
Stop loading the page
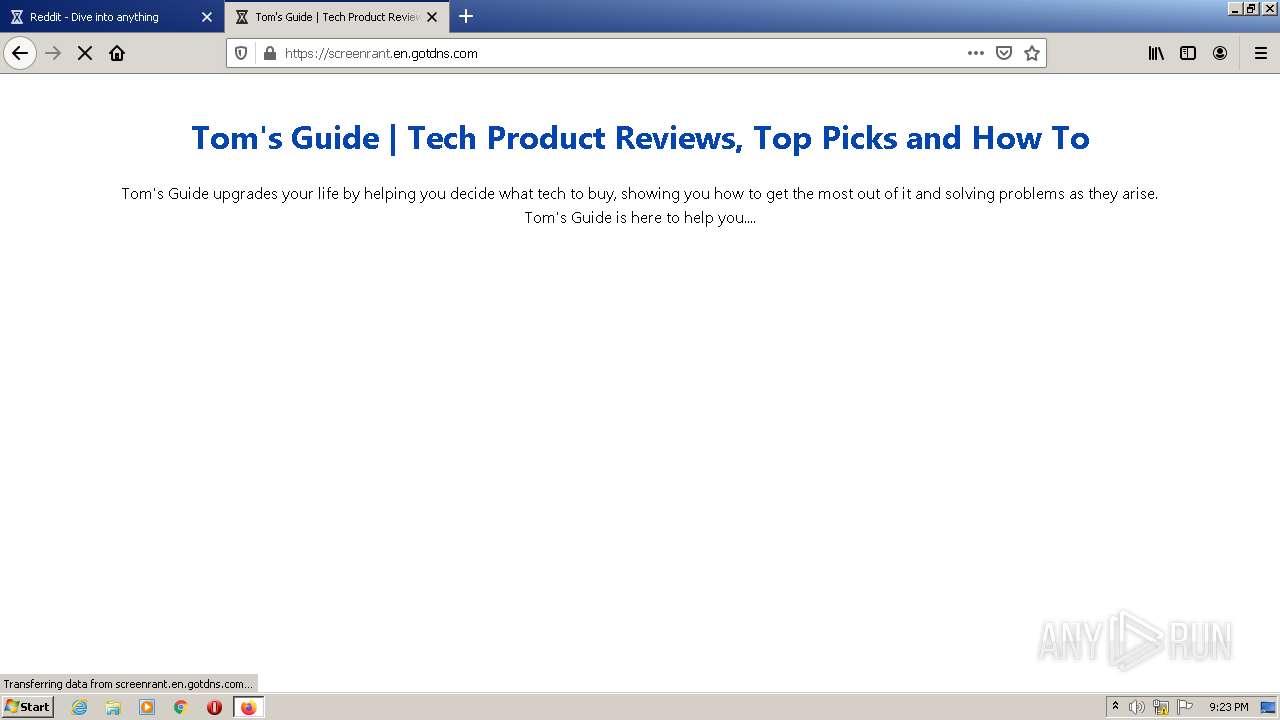pos(85,53)
